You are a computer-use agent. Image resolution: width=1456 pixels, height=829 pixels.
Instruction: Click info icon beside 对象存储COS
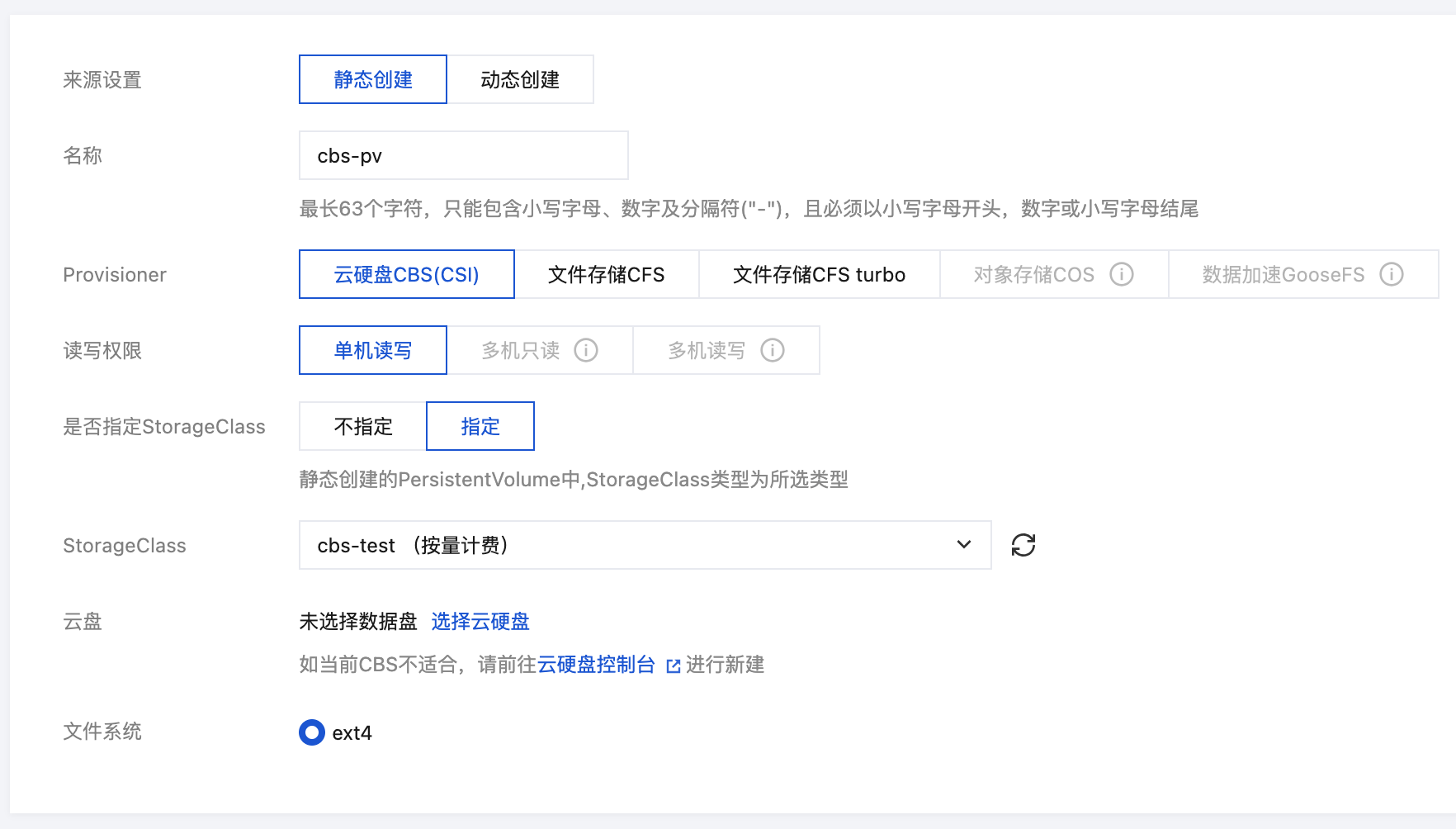pos(1121,274)
